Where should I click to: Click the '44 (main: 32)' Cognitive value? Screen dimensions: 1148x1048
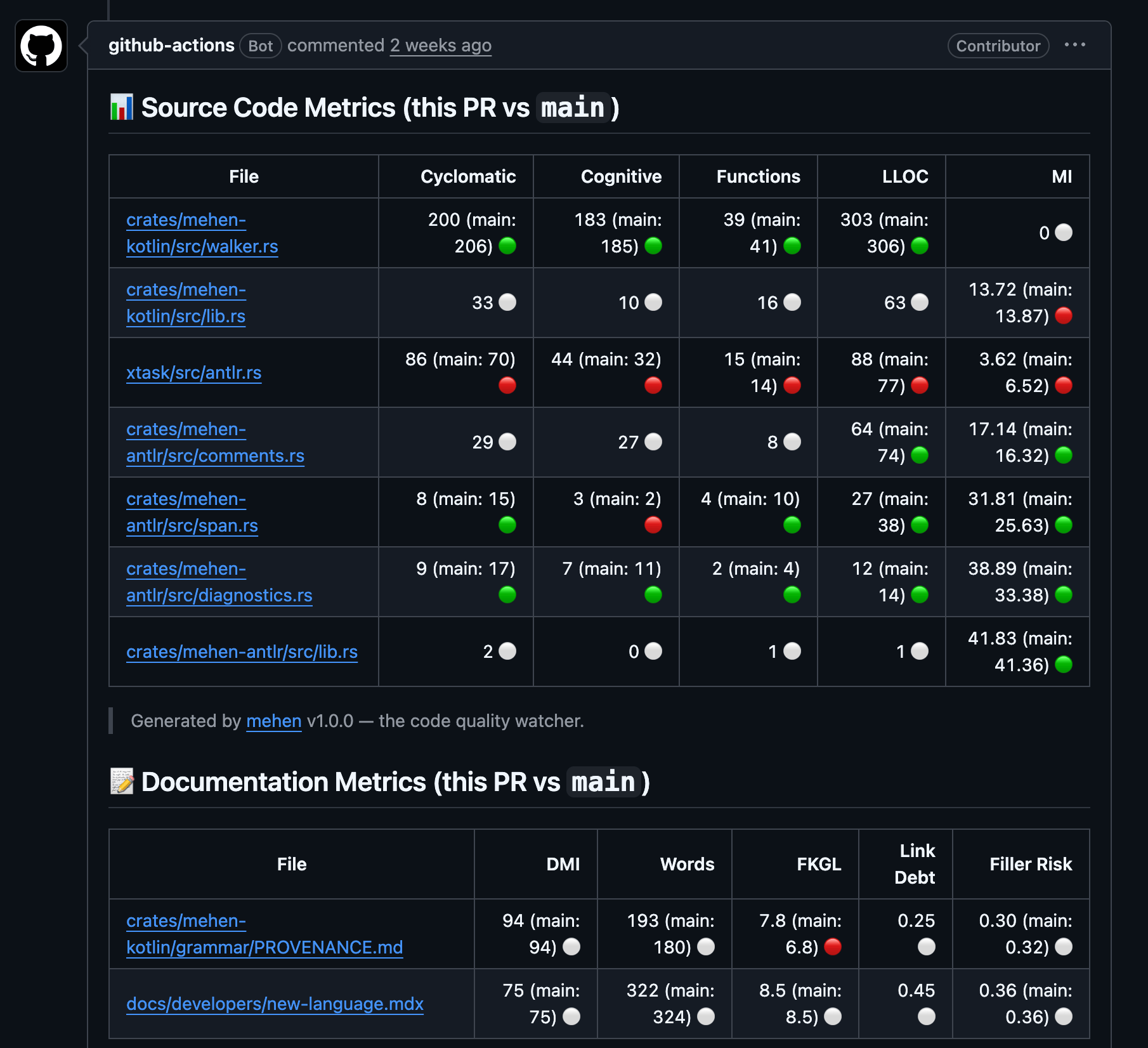click(606, 359)
